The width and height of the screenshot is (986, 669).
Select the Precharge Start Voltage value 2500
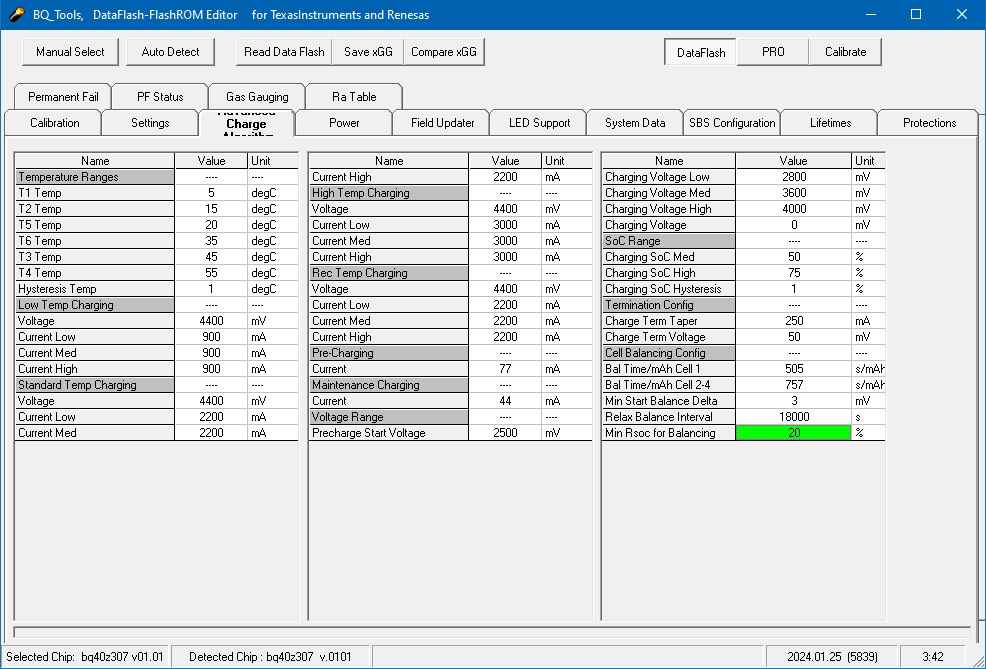pos(505,433)
